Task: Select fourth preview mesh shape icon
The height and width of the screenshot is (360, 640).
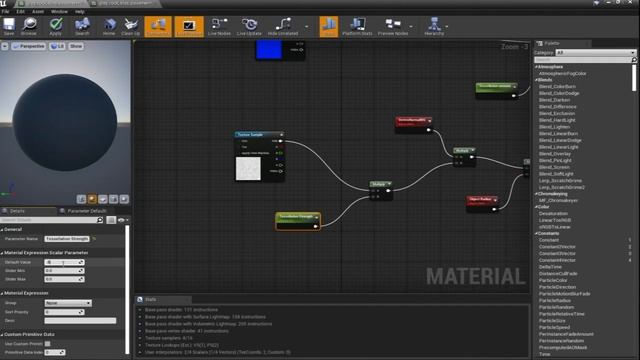Action: pos(113,199)
